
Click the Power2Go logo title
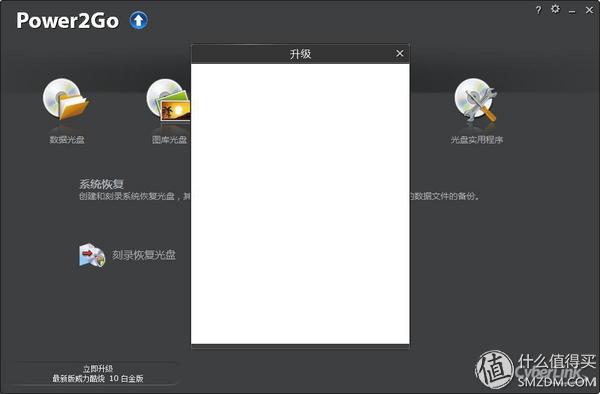click(67, 21)
